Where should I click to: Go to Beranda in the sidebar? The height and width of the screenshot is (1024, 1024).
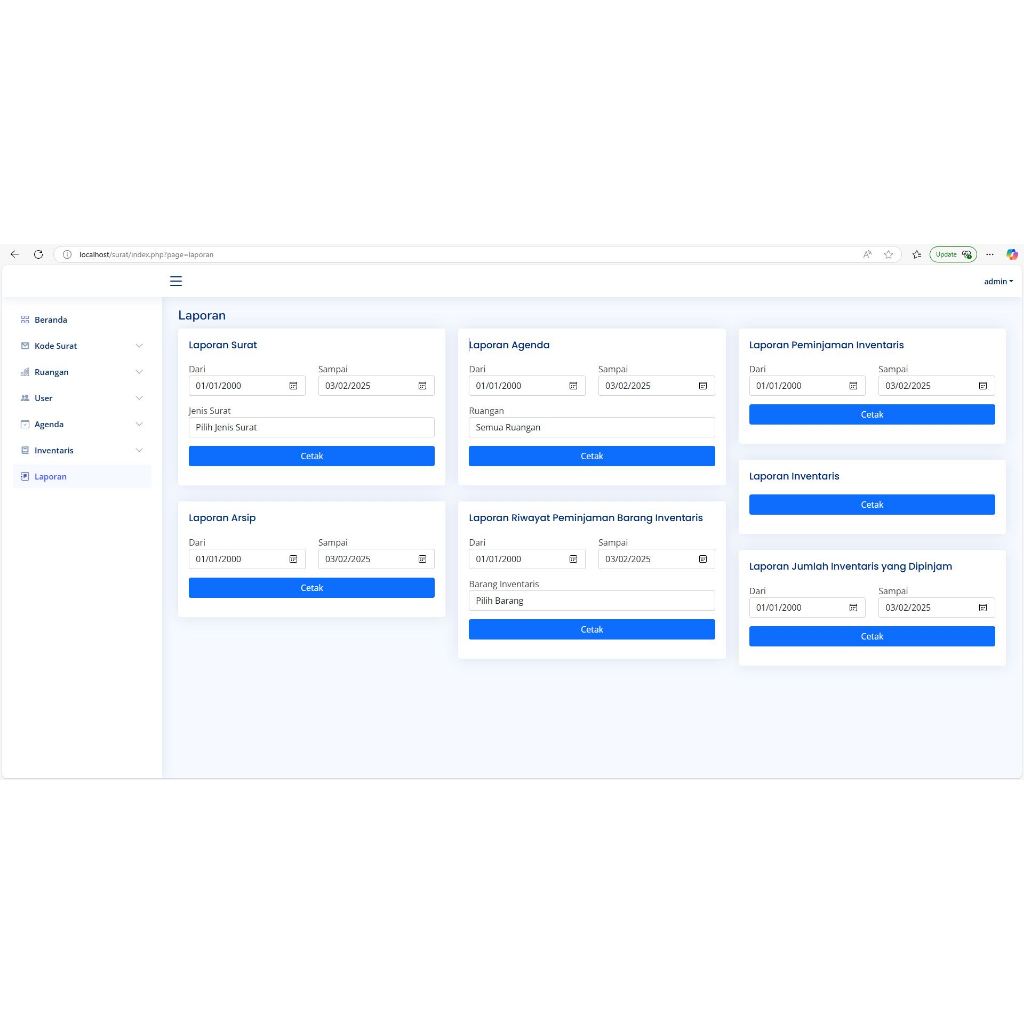click(x=82, y=319)
